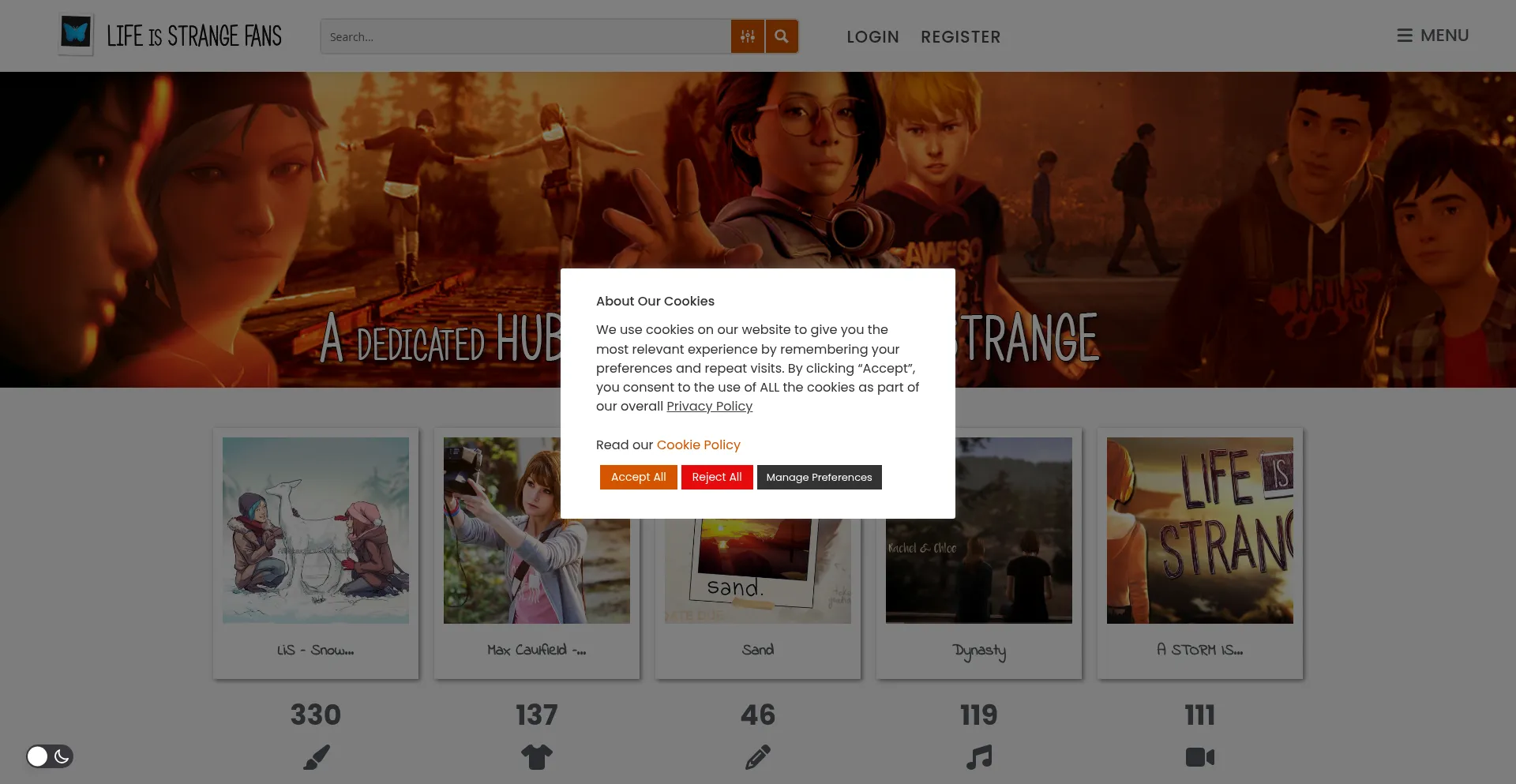1516x784 pixels.
Task: Click the count '119'
Action: 979,715
